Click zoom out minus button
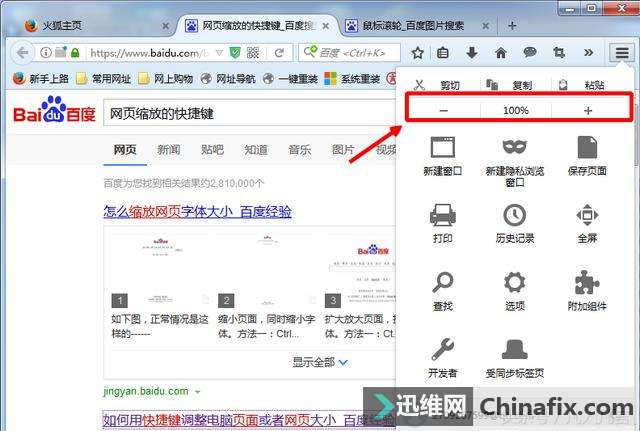This screenshot has height=431, width=640. [443, 110]
